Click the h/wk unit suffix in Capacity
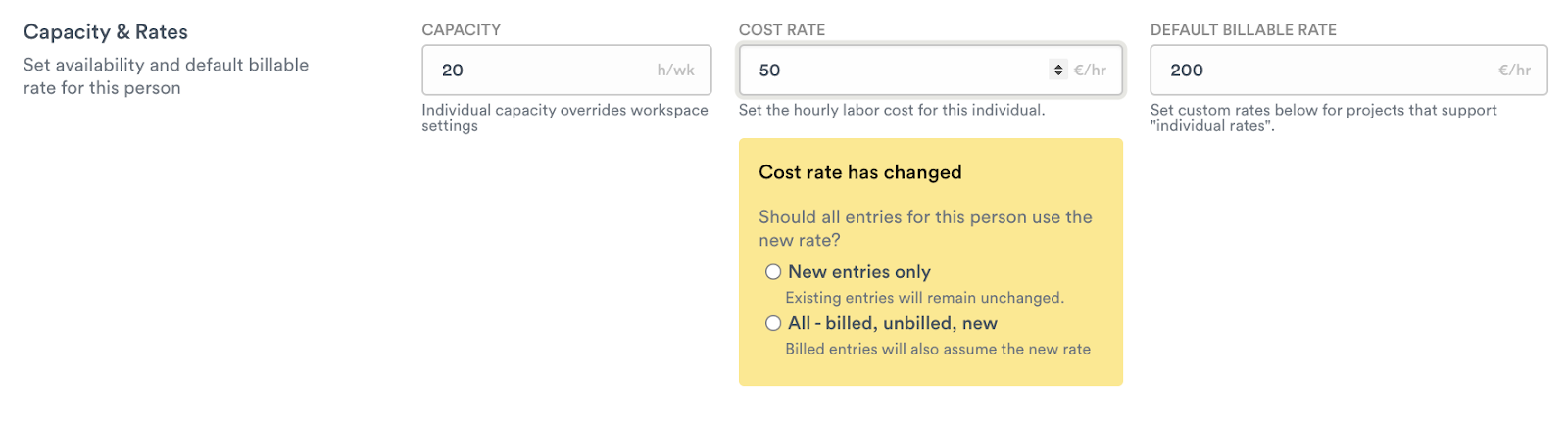The width and height of the screenshot is (1568, 425). 675,71
